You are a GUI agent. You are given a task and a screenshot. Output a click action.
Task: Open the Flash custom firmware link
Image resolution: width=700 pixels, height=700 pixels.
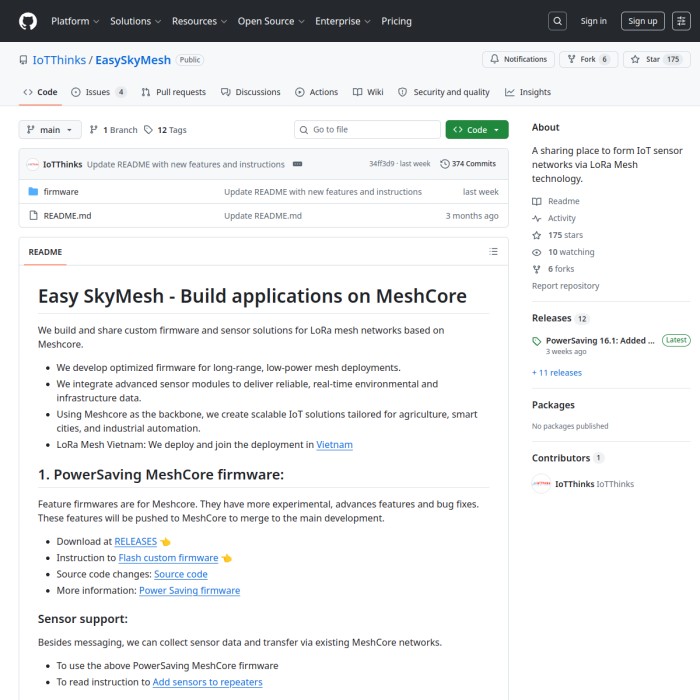(168, 558)
